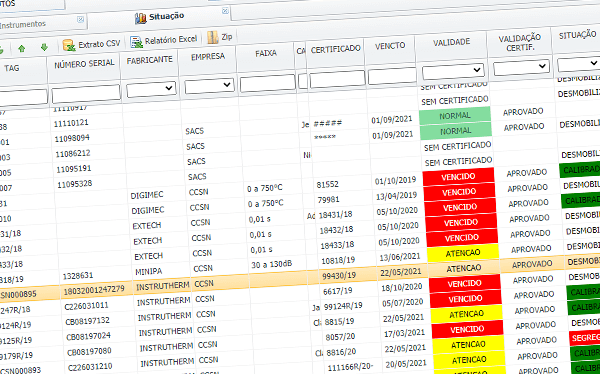This screenshot has height=374, width=600.
Task: Sort by FAIXA column header
Action: point(266,53)
